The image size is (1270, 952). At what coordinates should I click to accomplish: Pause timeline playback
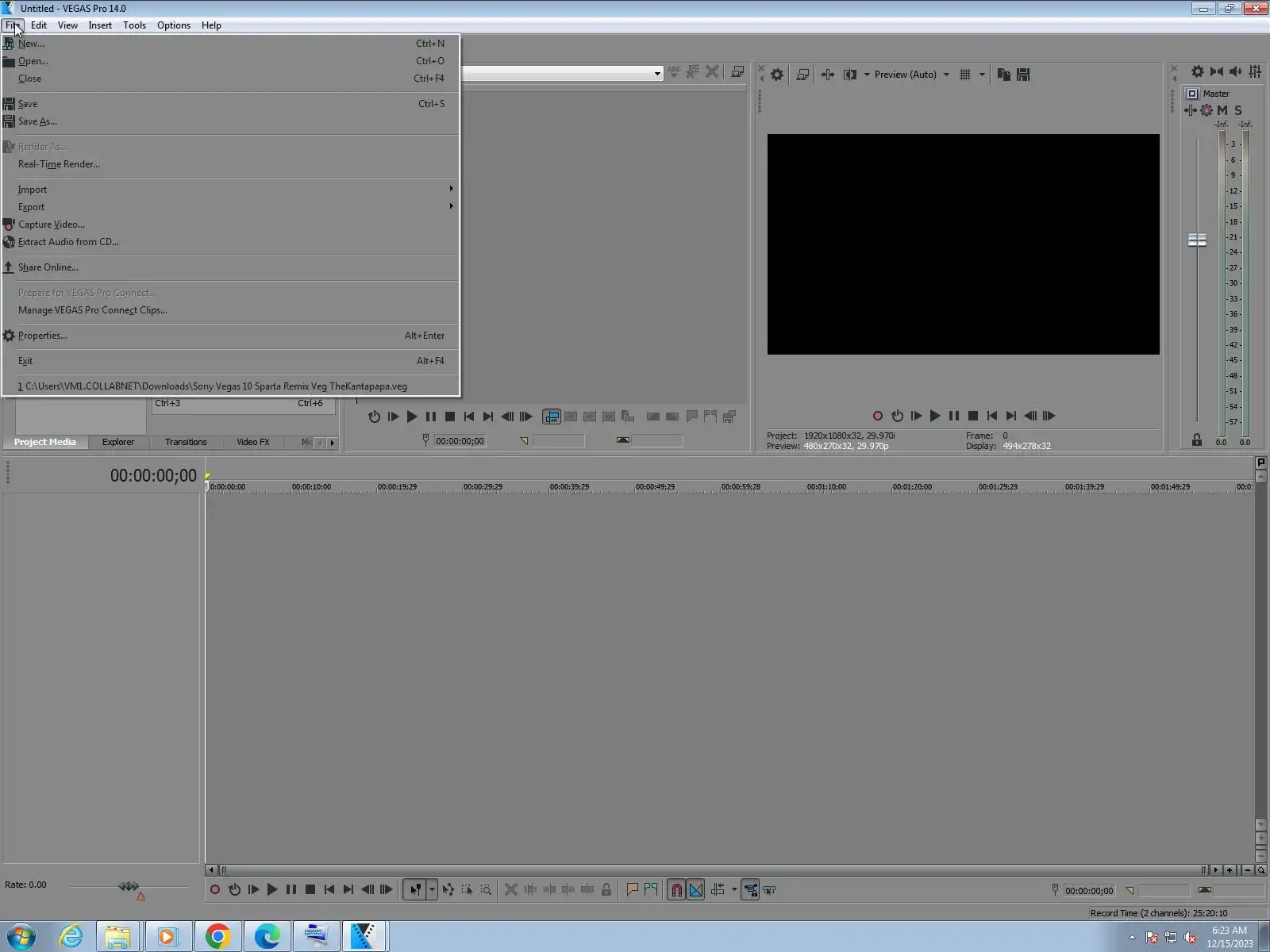point(291,890)
